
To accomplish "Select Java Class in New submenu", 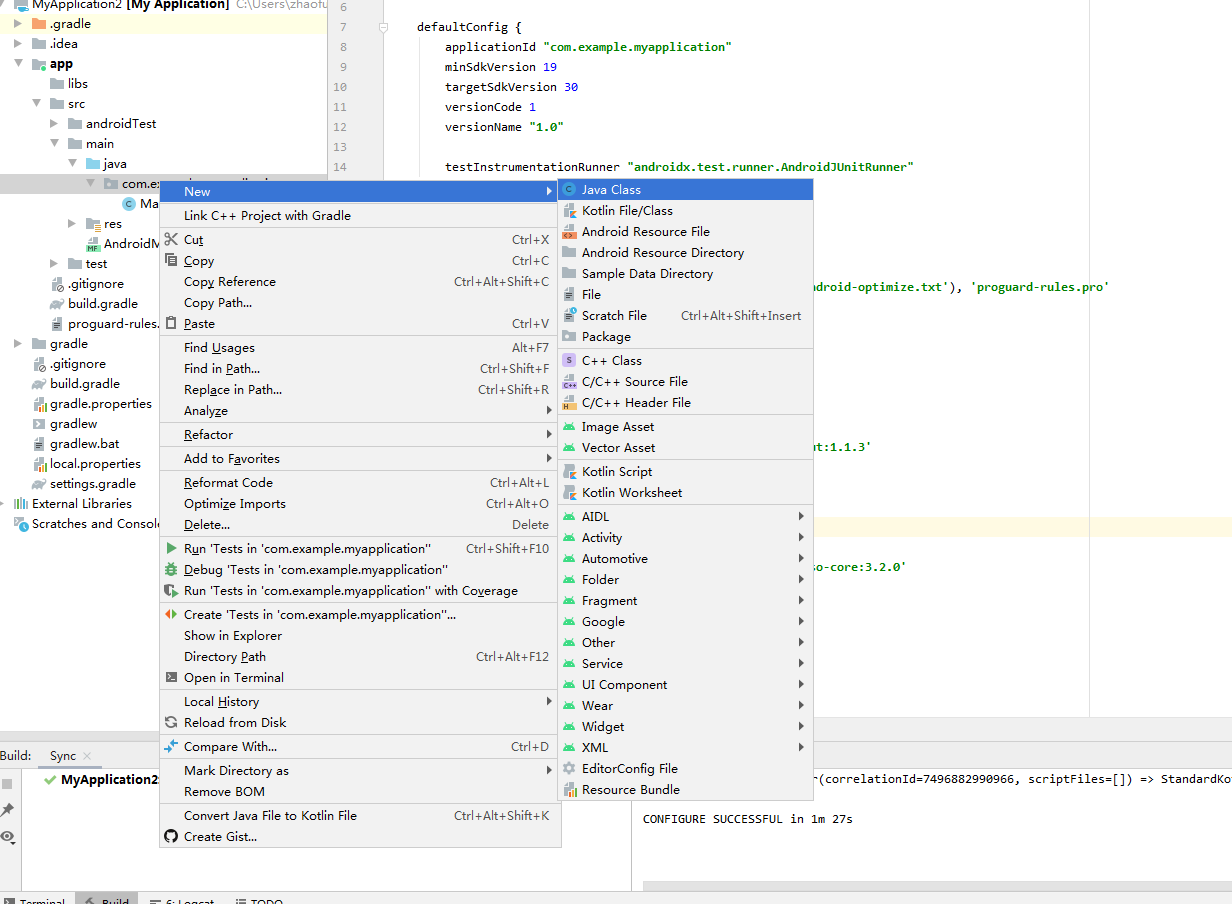I will pyautogui.click(x=685, y=189).
